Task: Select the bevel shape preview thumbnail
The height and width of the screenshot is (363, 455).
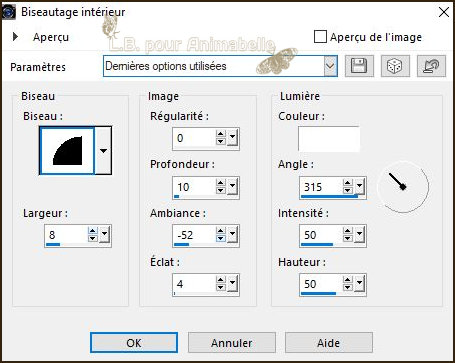Action: 67,150
